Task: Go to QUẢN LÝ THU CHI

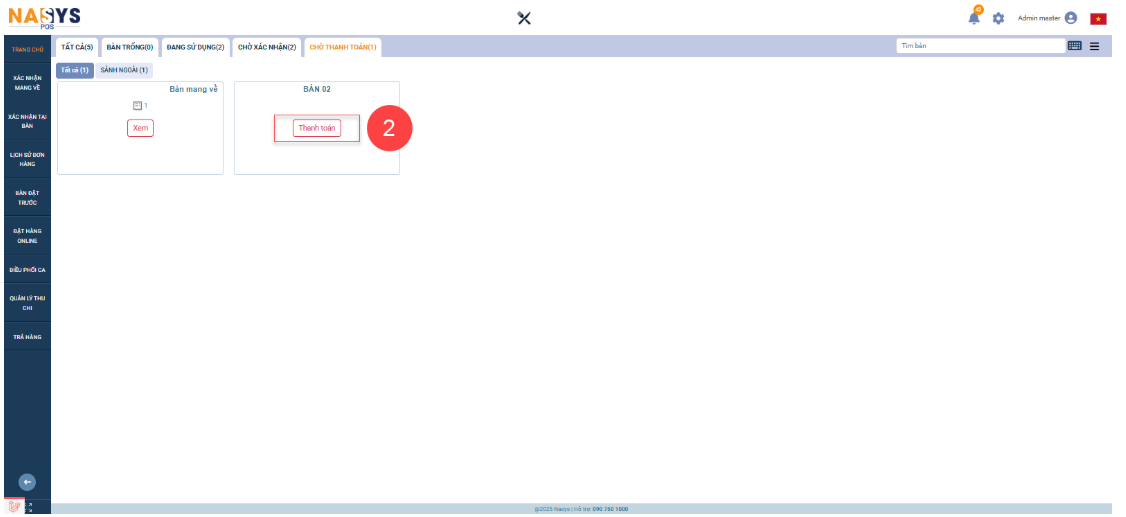Action: 28,302
